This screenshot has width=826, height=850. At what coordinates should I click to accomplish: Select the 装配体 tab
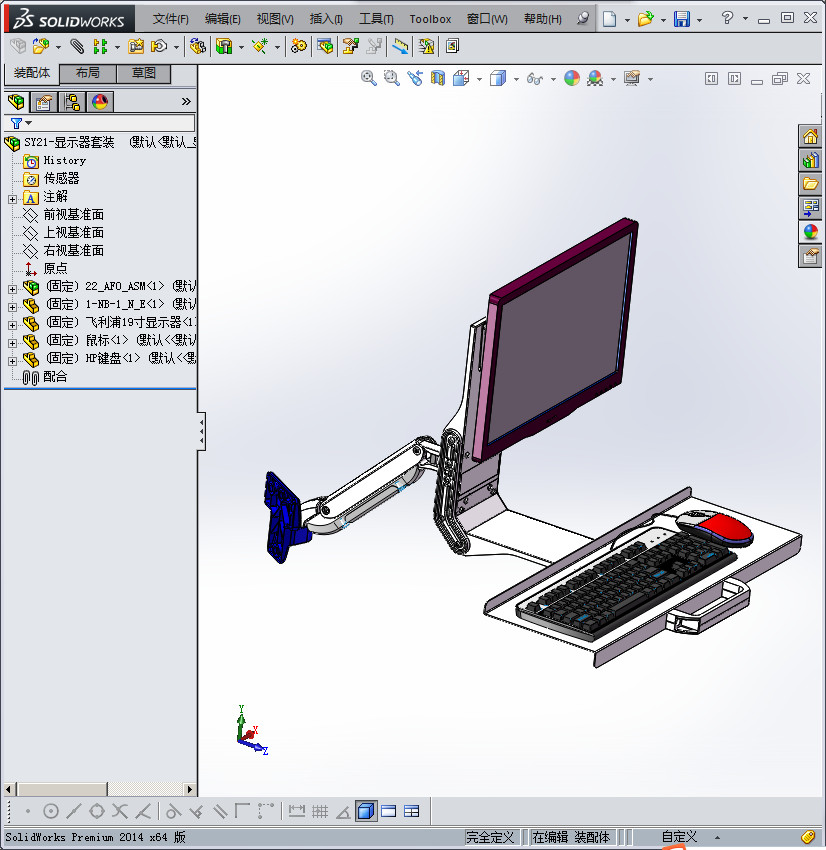31,73
